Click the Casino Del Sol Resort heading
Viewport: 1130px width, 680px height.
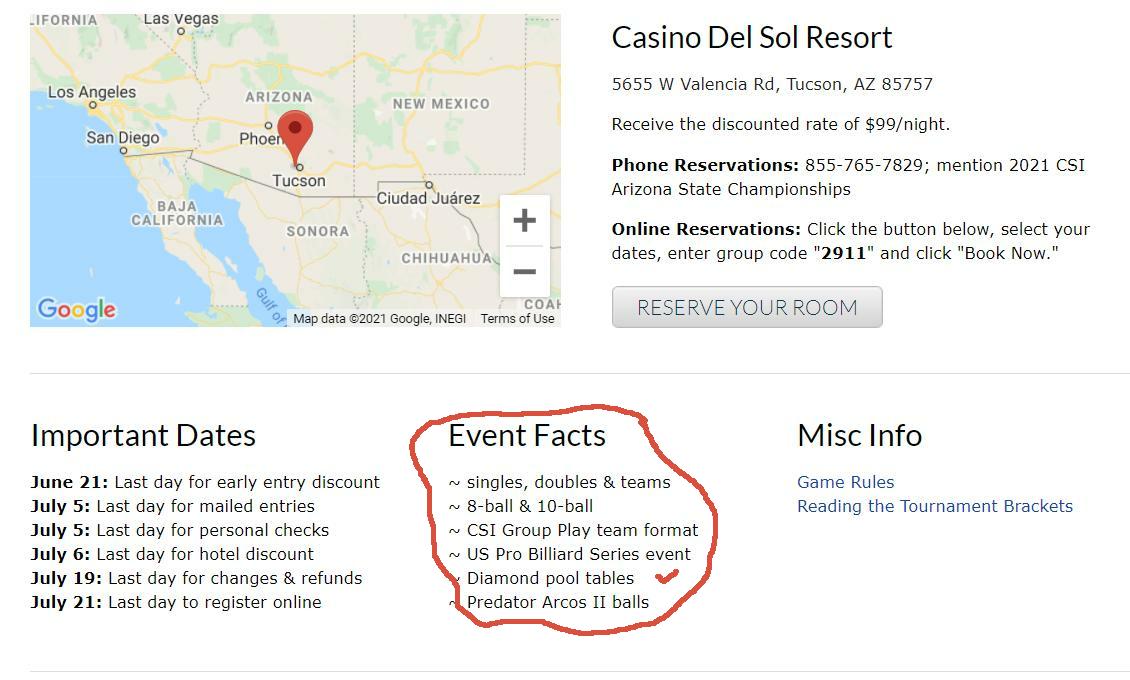[751, 38]
